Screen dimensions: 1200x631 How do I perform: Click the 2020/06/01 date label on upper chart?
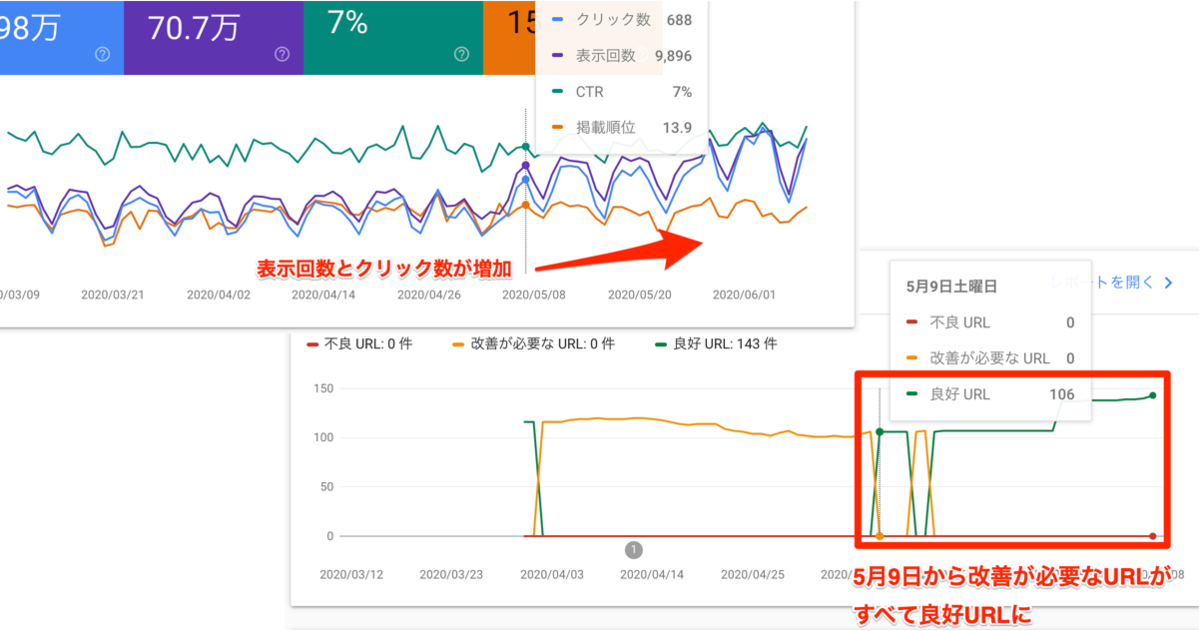(745, 296)
